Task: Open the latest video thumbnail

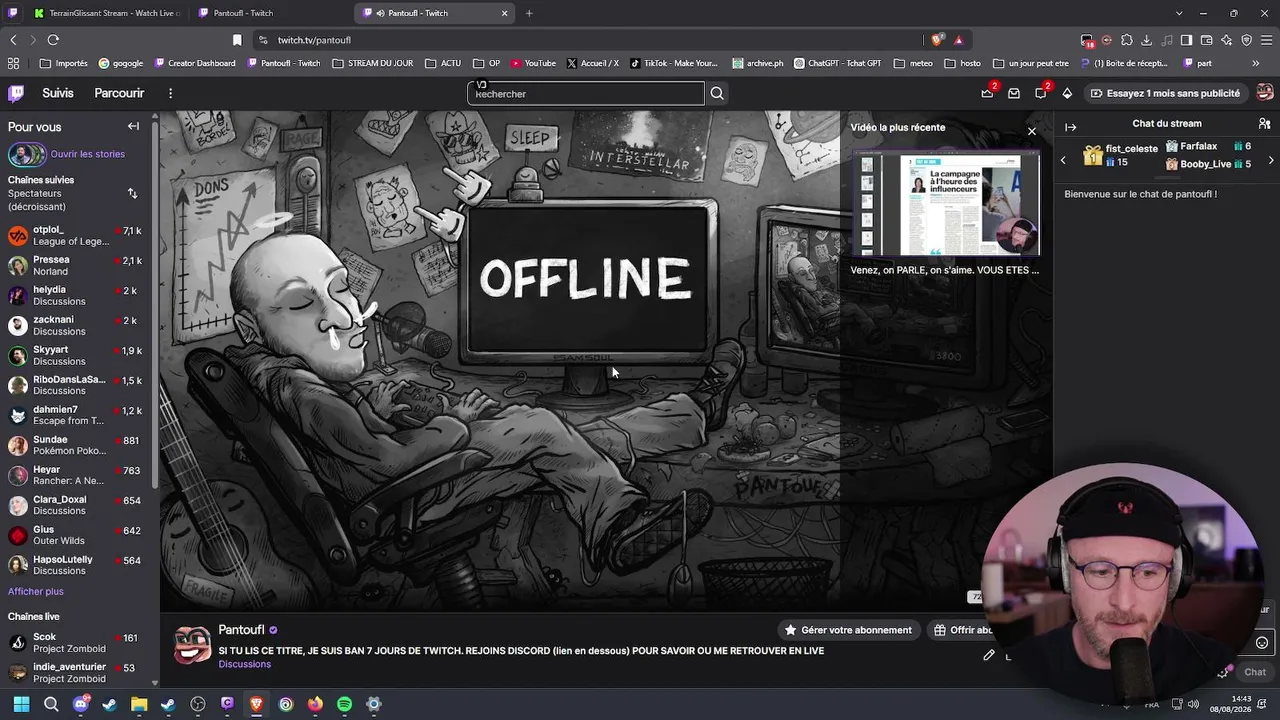Action: [946, 205]
